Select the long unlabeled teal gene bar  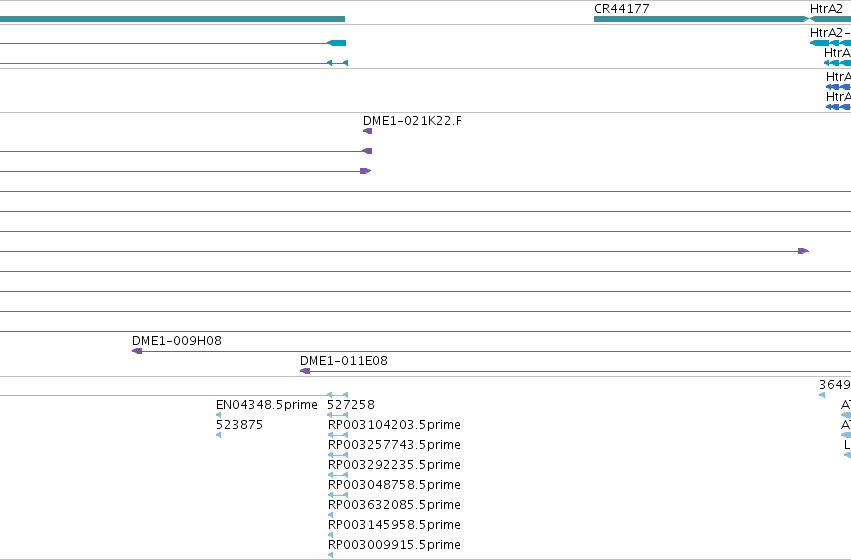pos(172,19)
